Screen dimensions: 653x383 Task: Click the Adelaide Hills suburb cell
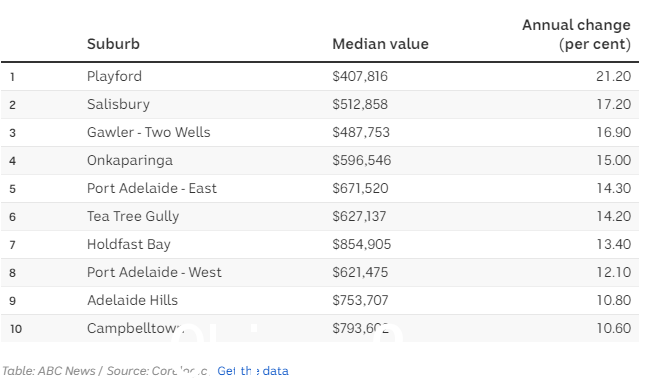(132, 300)
